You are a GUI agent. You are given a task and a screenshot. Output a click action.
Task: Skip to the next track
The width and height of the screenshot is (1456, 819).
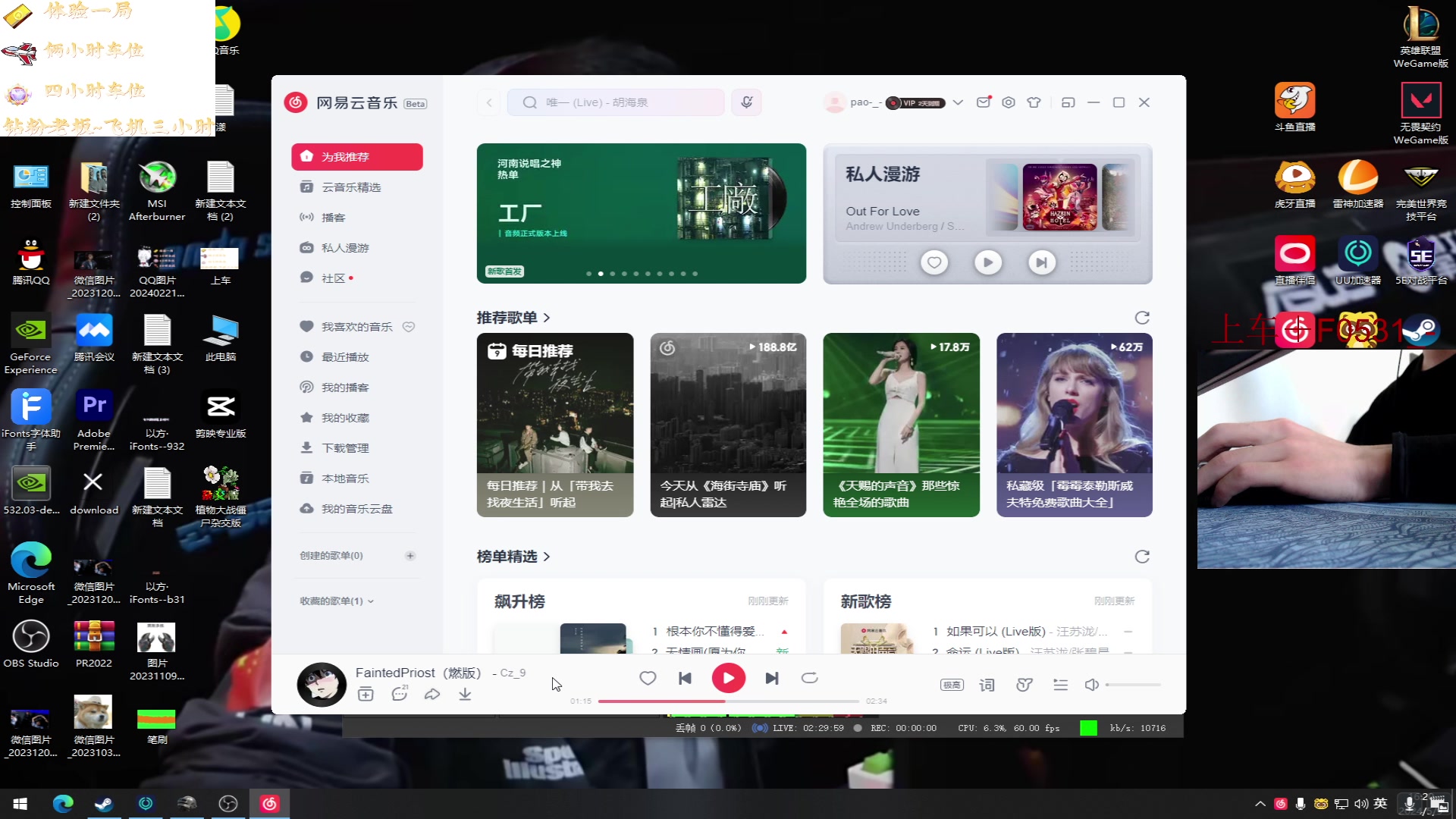pyautogui.click(x=772, y=678)
